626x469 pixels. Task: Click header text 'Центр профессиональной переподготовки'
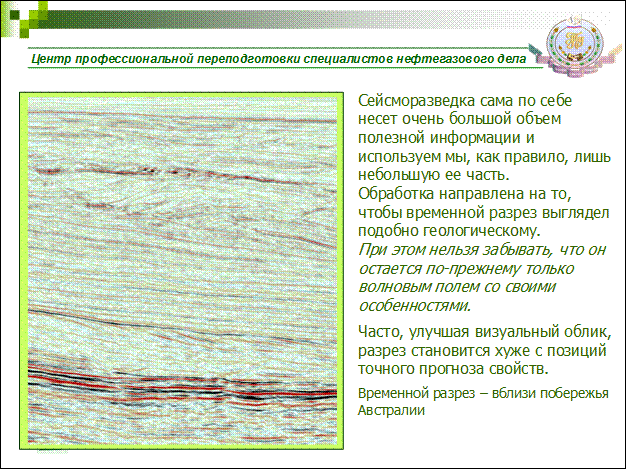pyautogui.click(x=166, y=59)
